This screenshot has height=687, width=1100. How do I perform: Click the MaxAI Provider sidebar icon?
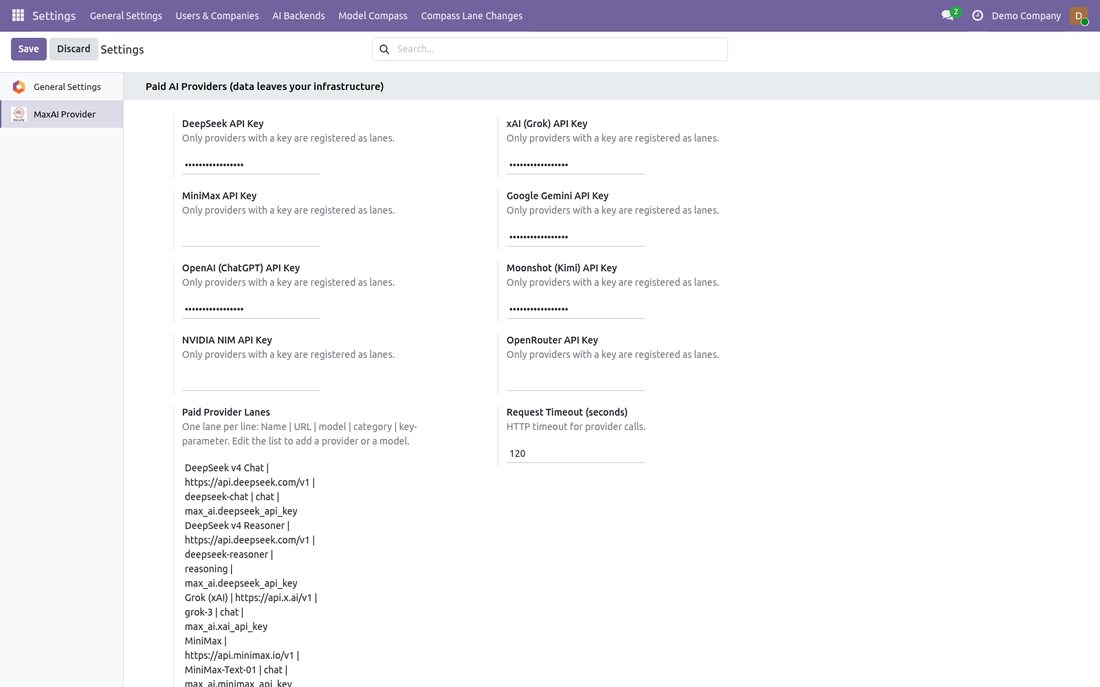[x=19, y=114]
